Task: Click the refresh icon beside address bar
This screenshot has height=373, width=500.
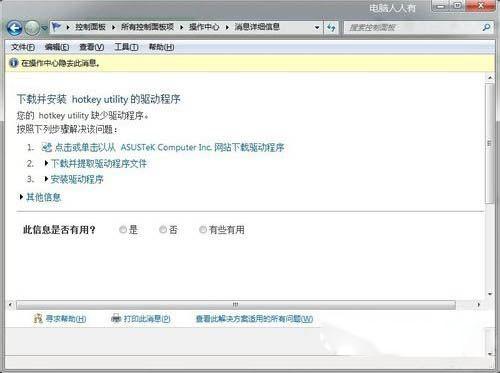Action: (x=331, y=28)
